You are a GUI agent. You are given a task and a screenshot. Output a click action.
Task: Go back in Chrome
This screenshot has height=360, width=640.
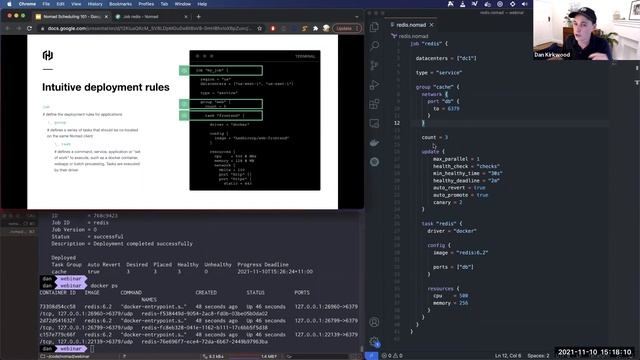(8, 28)
